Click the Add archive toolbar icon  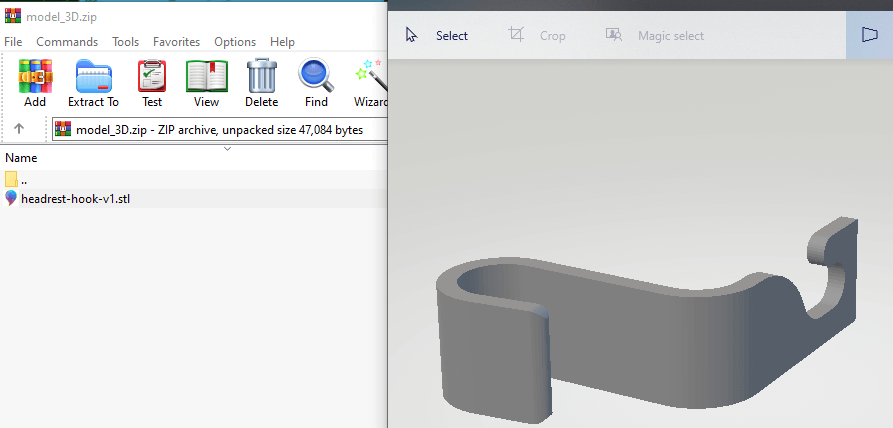coord(35,83)
